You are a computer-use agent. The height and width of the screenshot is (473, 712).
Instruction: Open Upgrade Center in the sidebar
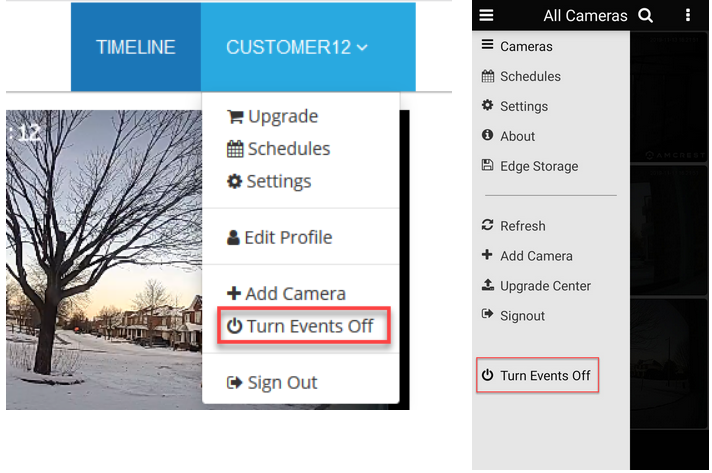(545, 286)
